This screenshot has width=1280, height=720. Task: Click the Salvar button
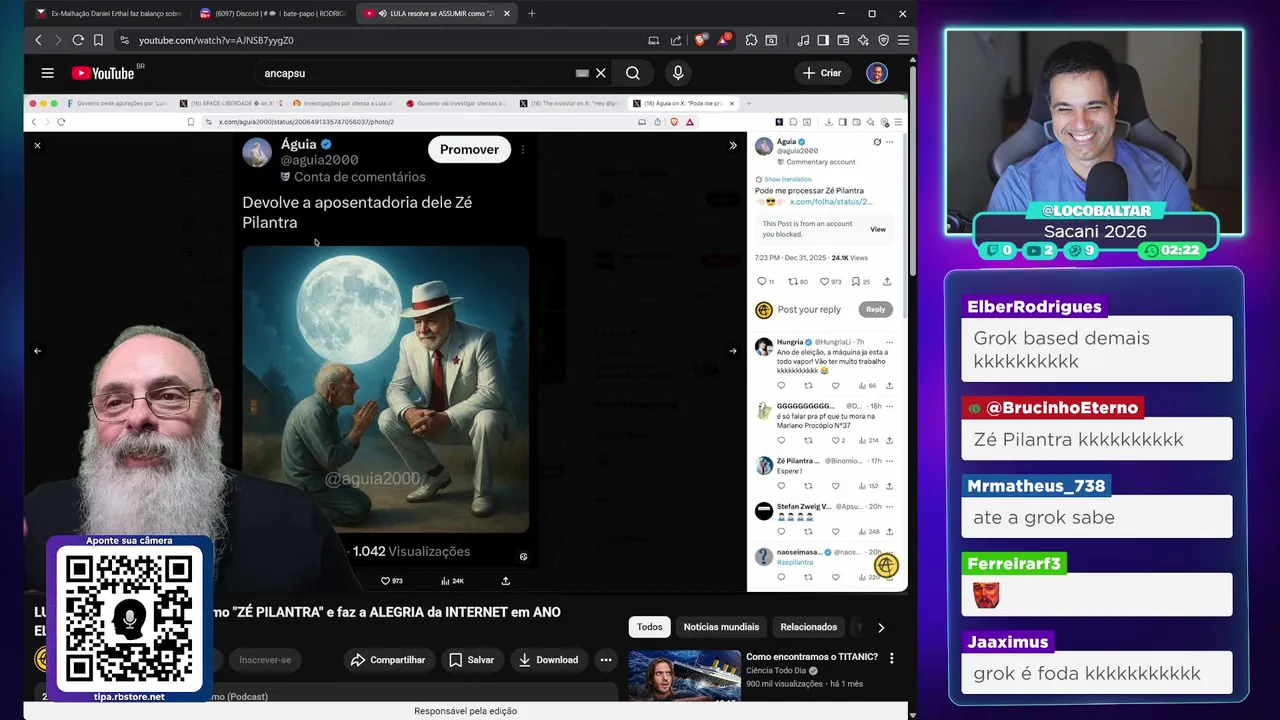coord(471,660)
